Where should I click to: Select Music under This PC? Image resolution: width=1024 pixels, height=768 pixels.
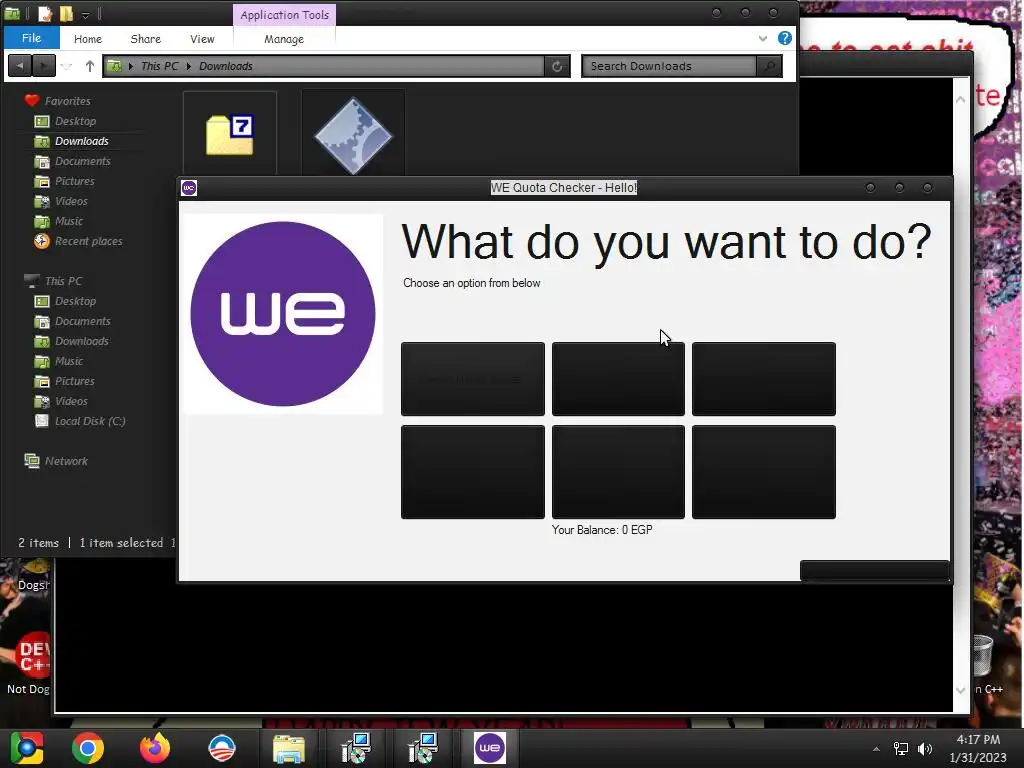59,361
